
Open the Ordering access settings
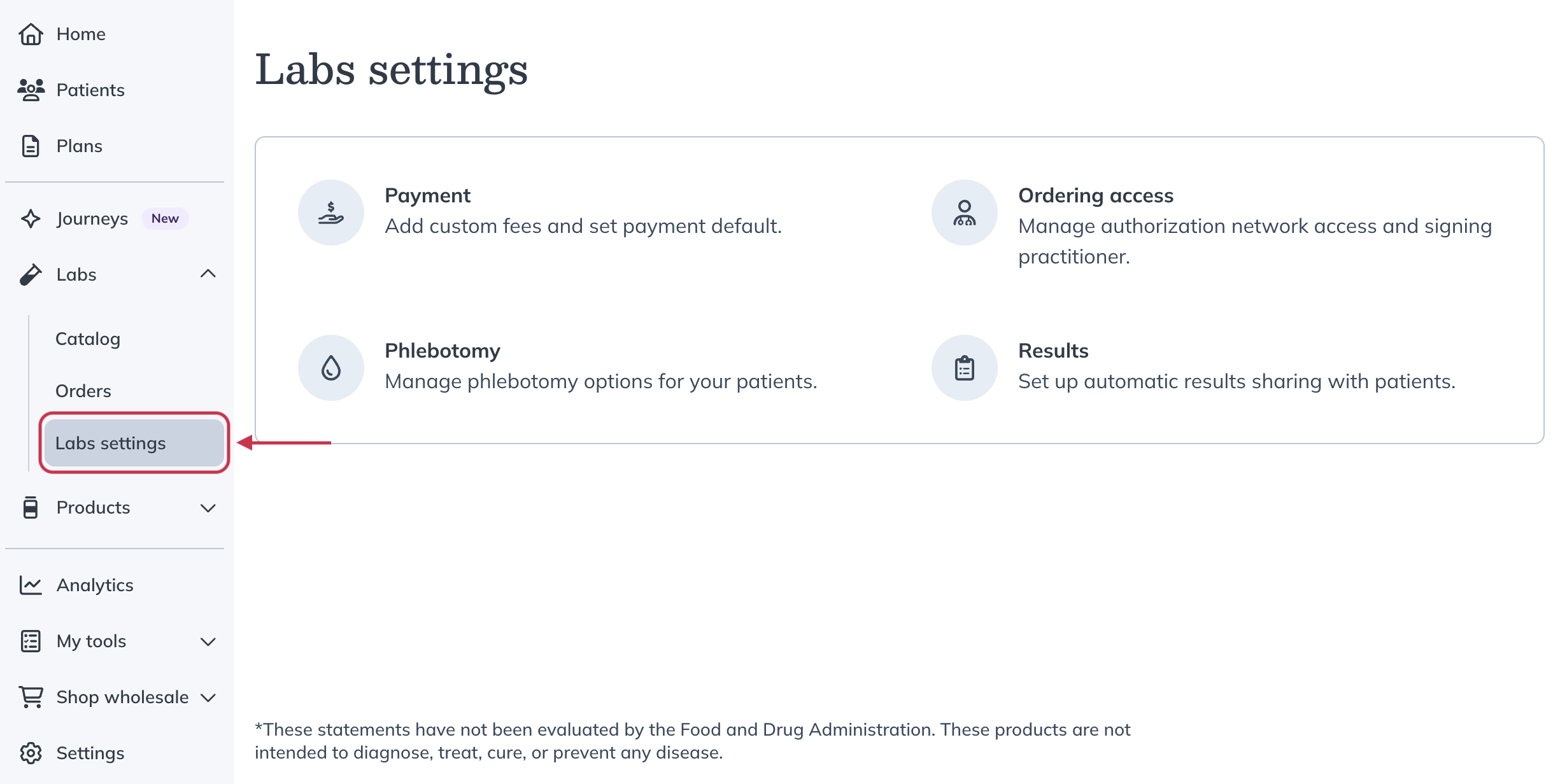1096,195
